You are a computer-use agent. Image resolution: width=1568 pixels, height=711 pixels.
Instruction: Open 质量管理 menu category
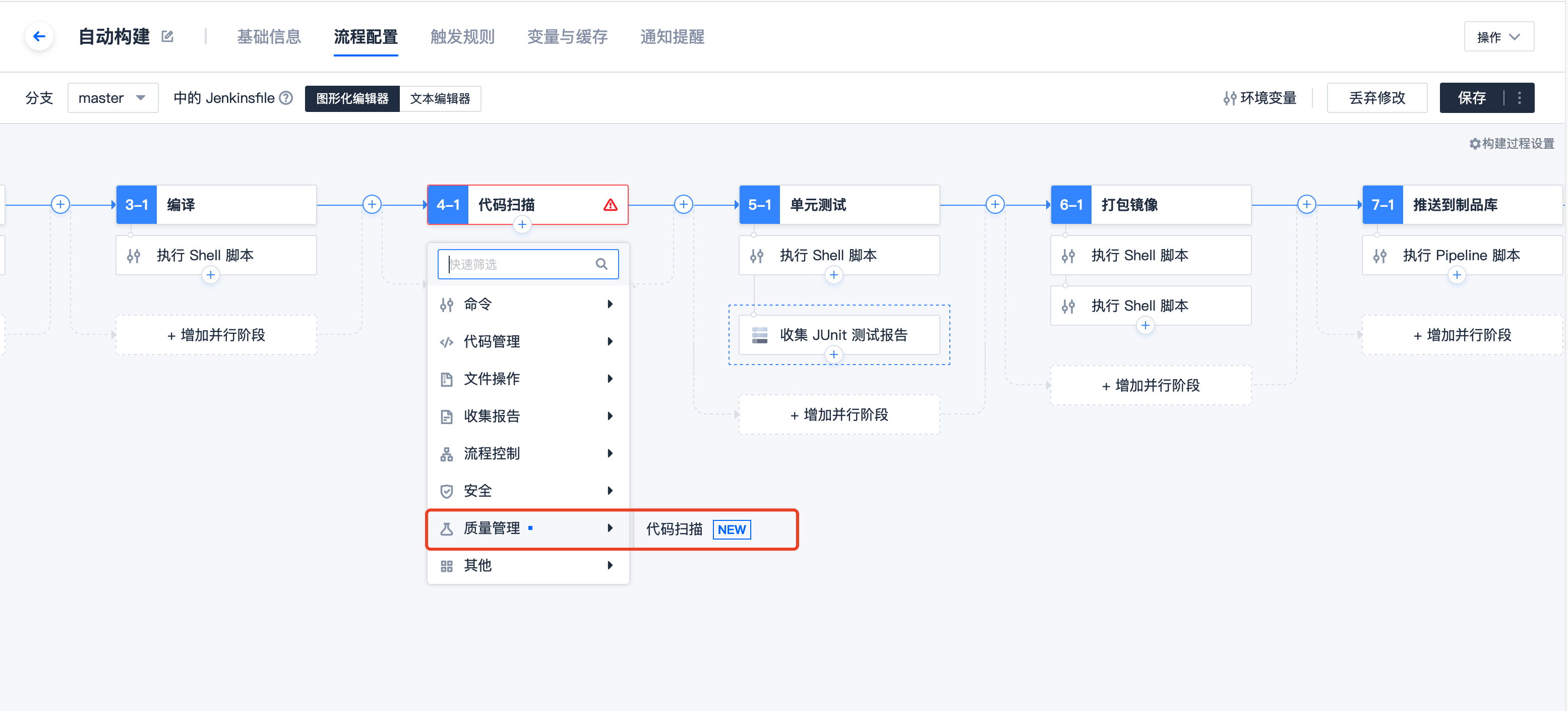(x=528, y=528)
